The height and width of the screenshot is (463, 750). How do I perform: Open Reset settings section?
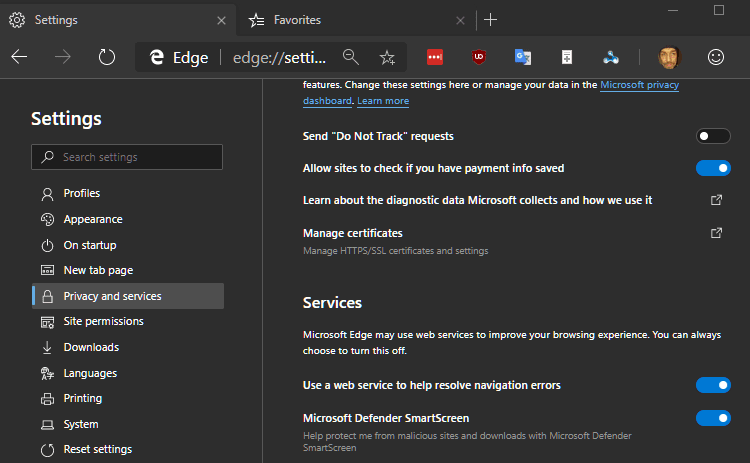point(127,450)
